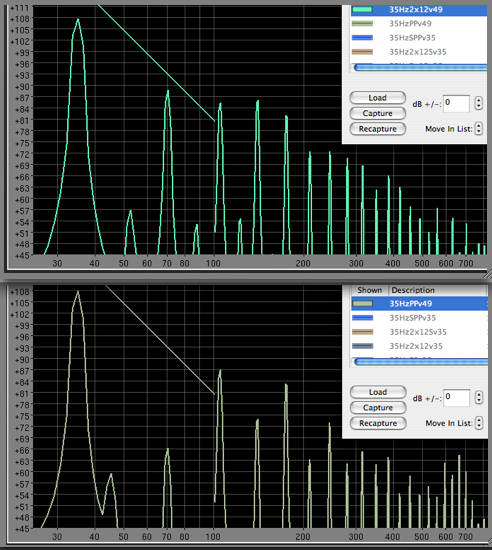This screenshot has width=492, height=550.
Task: Select 35Hz2x12v35 row in bottom list
Action: [x=419, y=346]
